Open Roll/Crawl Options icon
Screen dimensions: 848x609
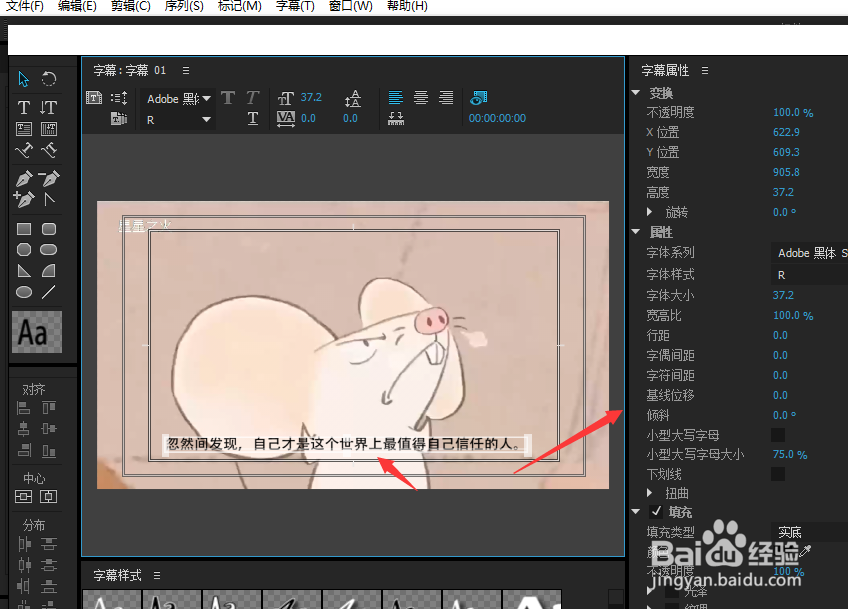[x=119, y=98]
